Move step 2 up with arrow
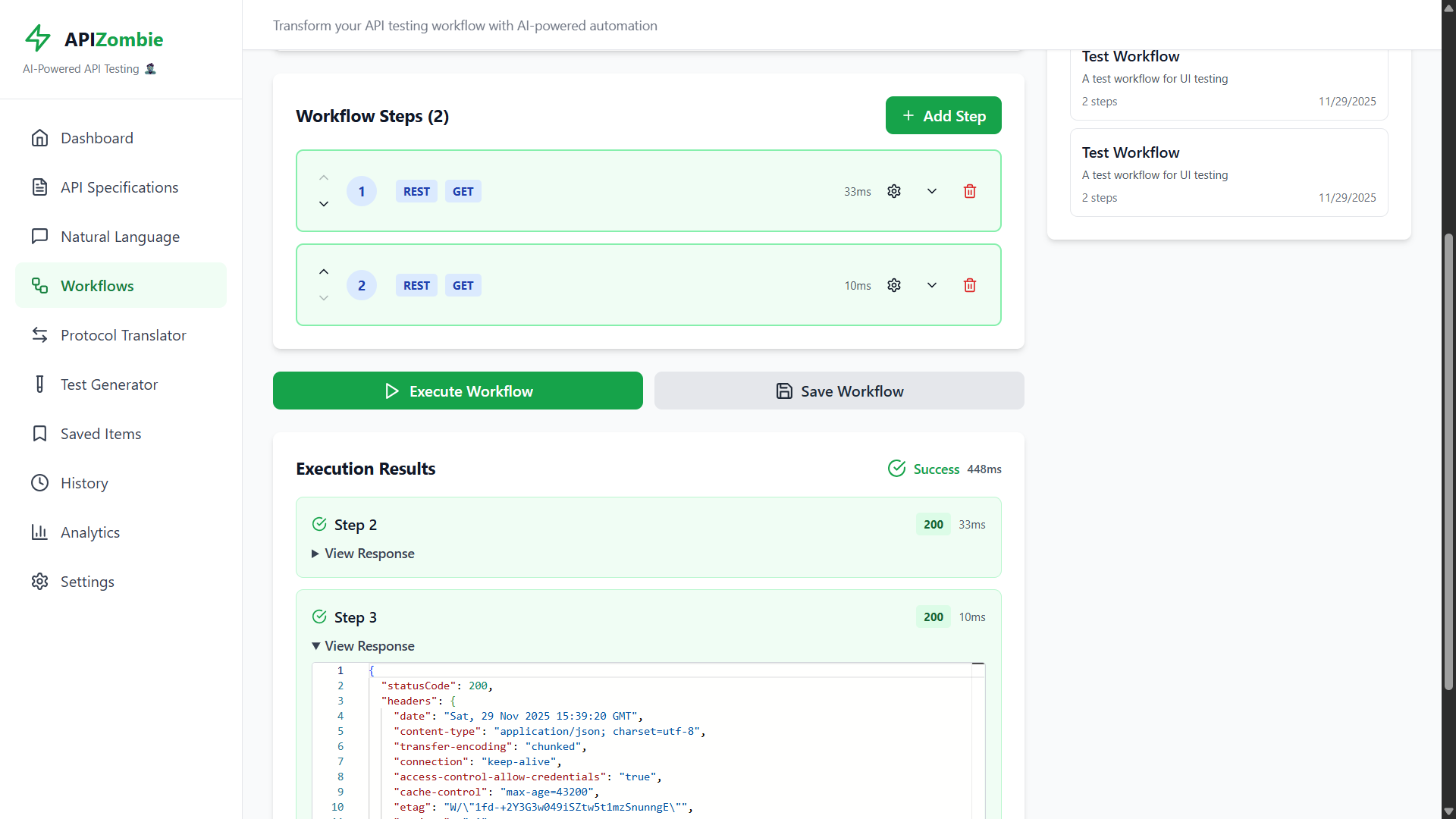The width and height of the screenshot is (1456, 819). (324, 271)
